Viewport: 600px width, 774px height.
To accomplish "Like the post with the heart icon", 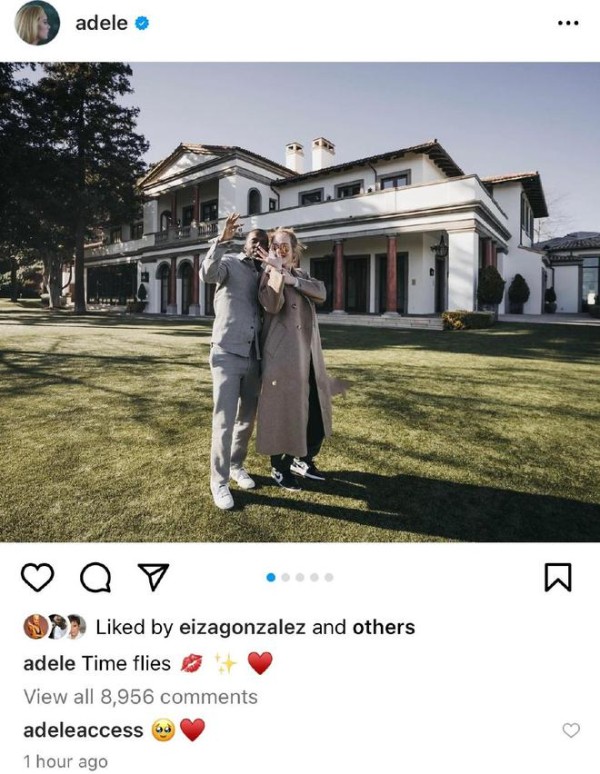I will (x=38, y=577).
